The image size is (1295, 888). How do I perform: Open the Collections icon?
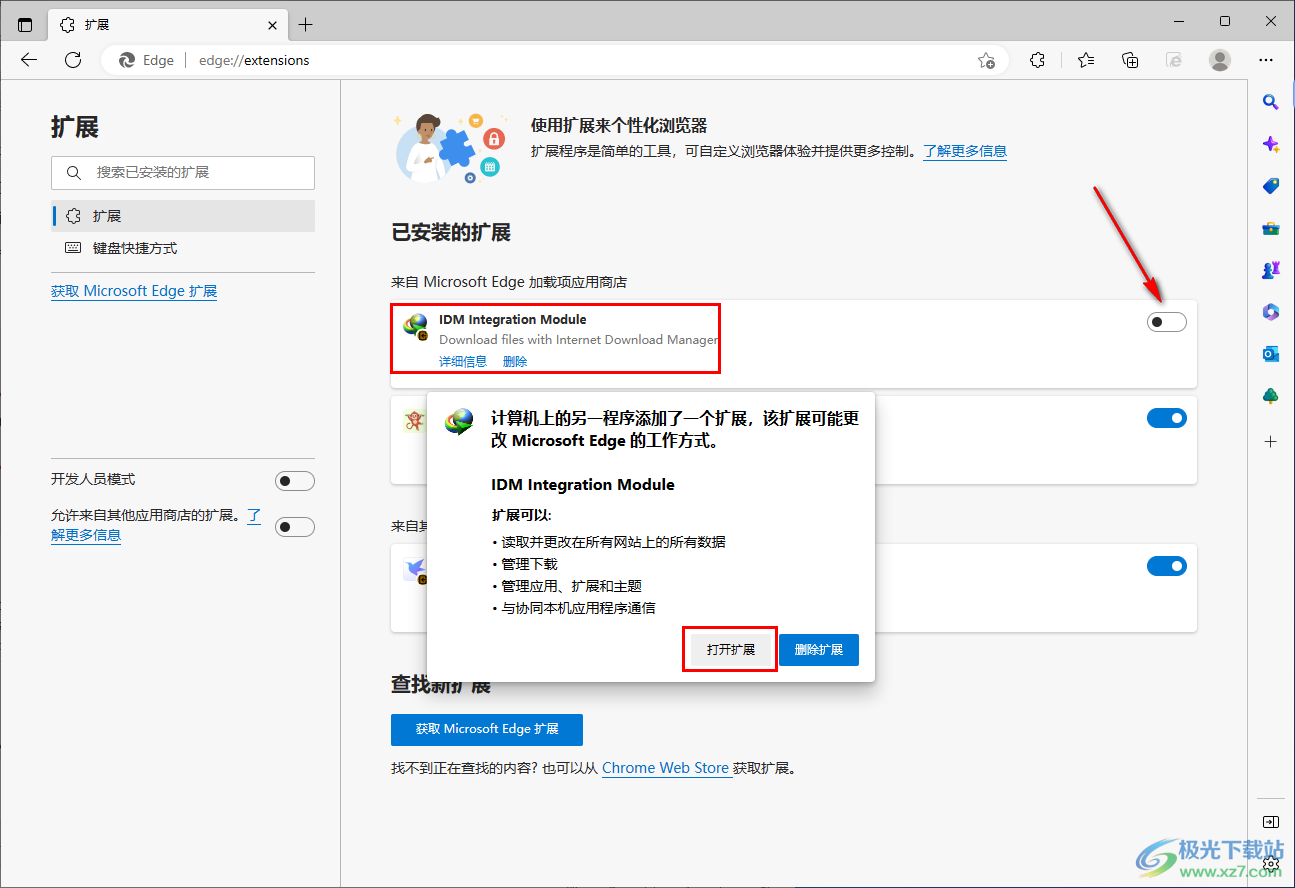coord(1130,60)
